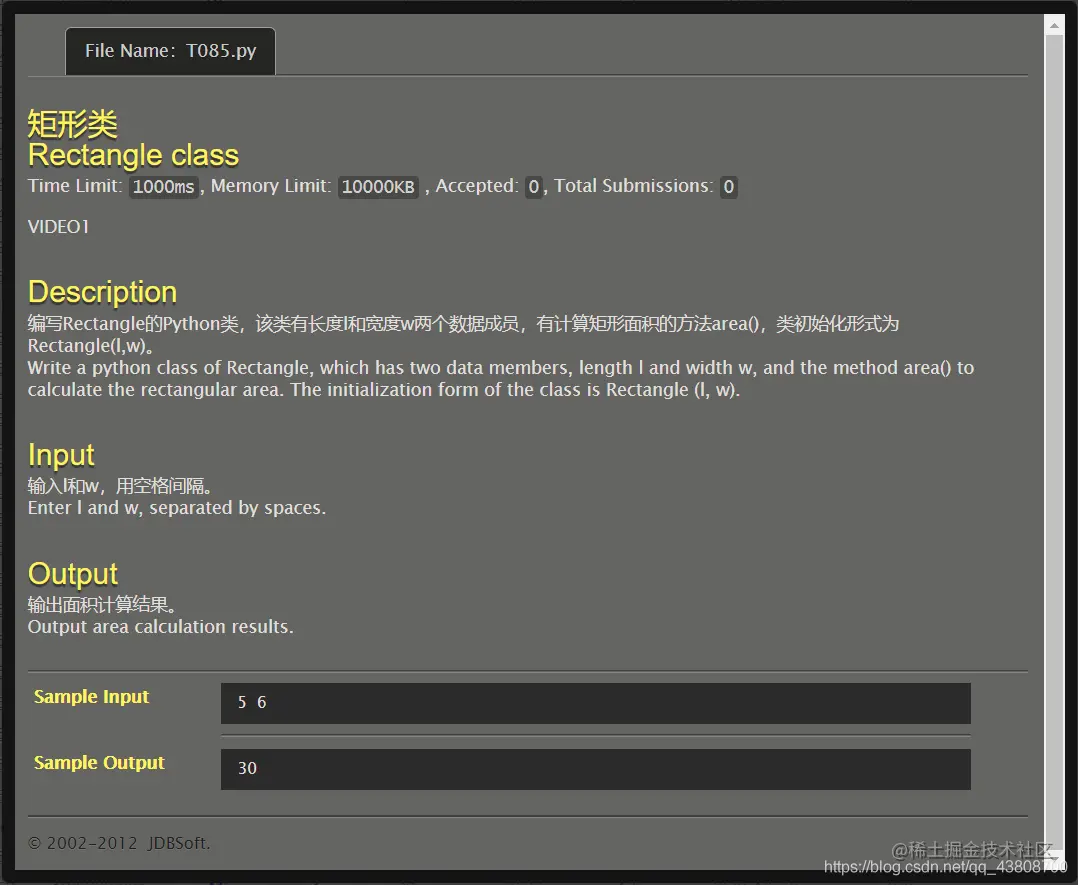The width and height of the screenshot is (1078, 886).
Task: Click the 'Write a python class of Rectangle' sentence
Action: point(500,379)
